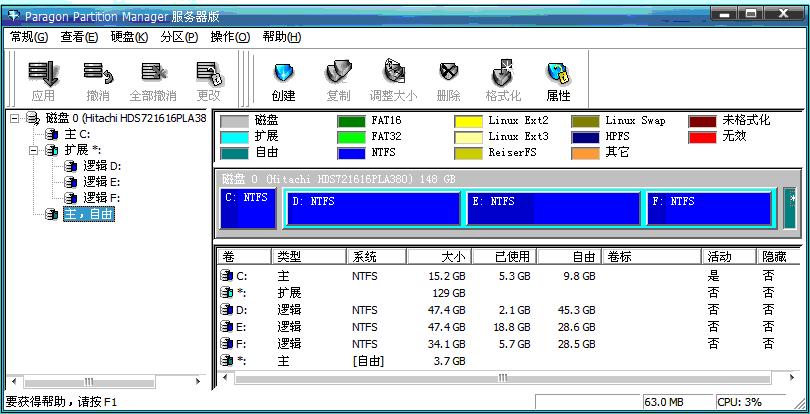Click the volume icon in the C: table row

point(226,277)
